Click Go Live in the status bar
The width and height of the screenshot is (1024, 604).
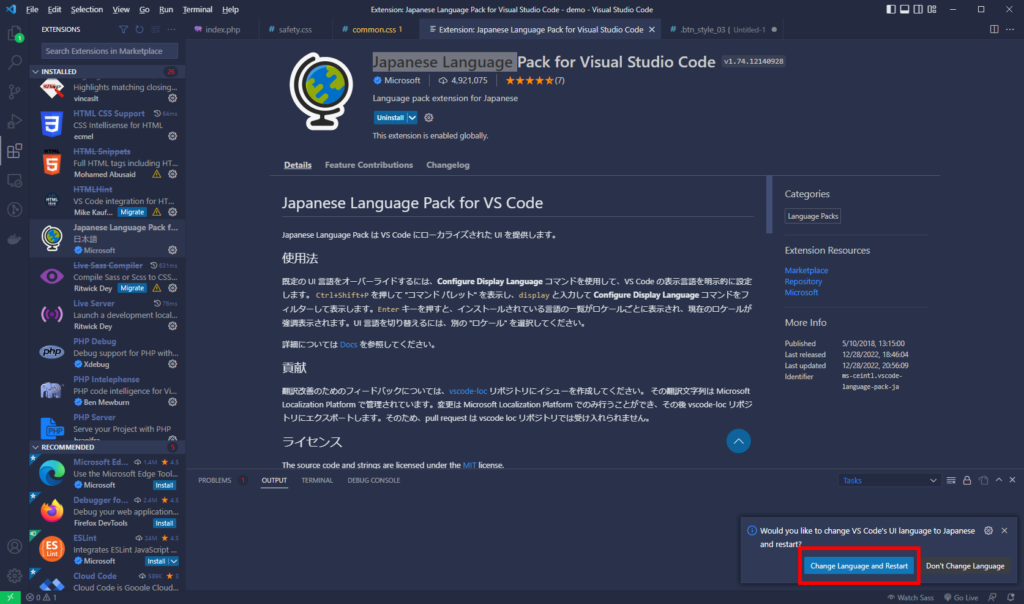(x=961, y=596)
